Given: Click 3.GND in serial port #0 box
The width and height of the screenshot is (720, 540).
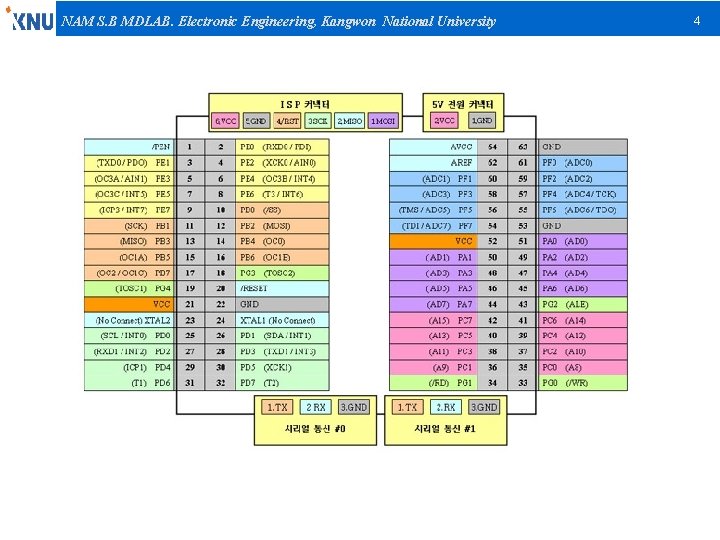Looking at the screenshot, I should coord(354,407).
